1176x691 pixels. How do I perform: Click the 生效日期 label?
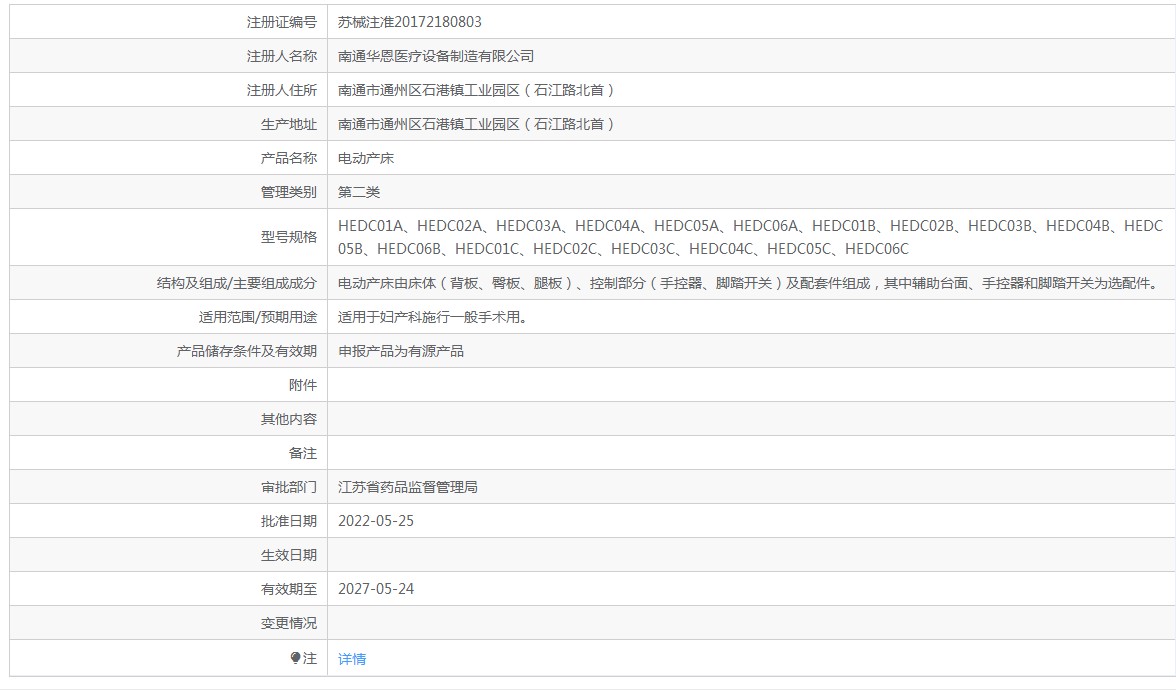click(289, 555)
